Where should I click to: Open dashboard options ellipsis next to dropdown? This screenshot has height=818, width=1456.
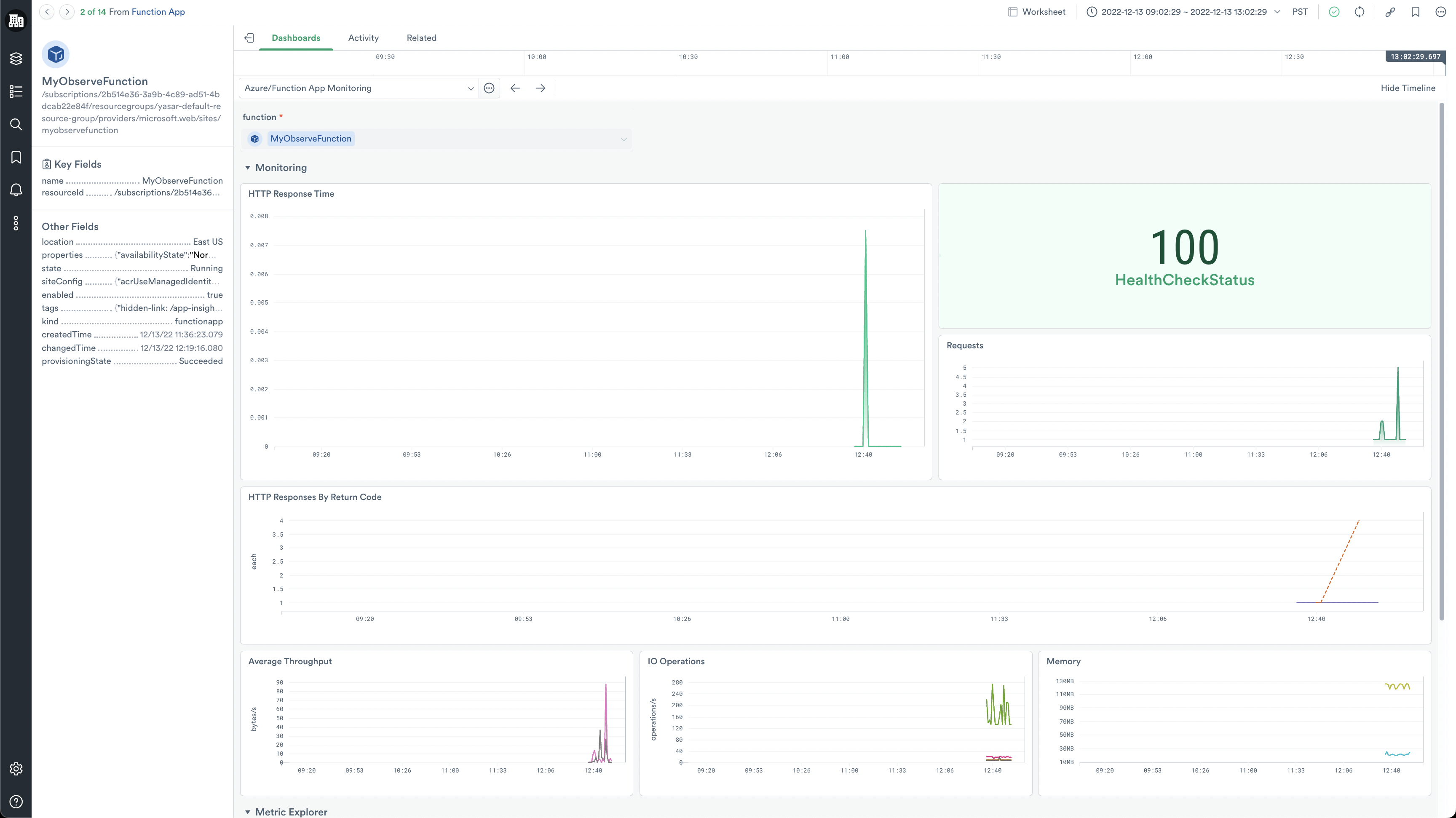click(x=489, y=88)
